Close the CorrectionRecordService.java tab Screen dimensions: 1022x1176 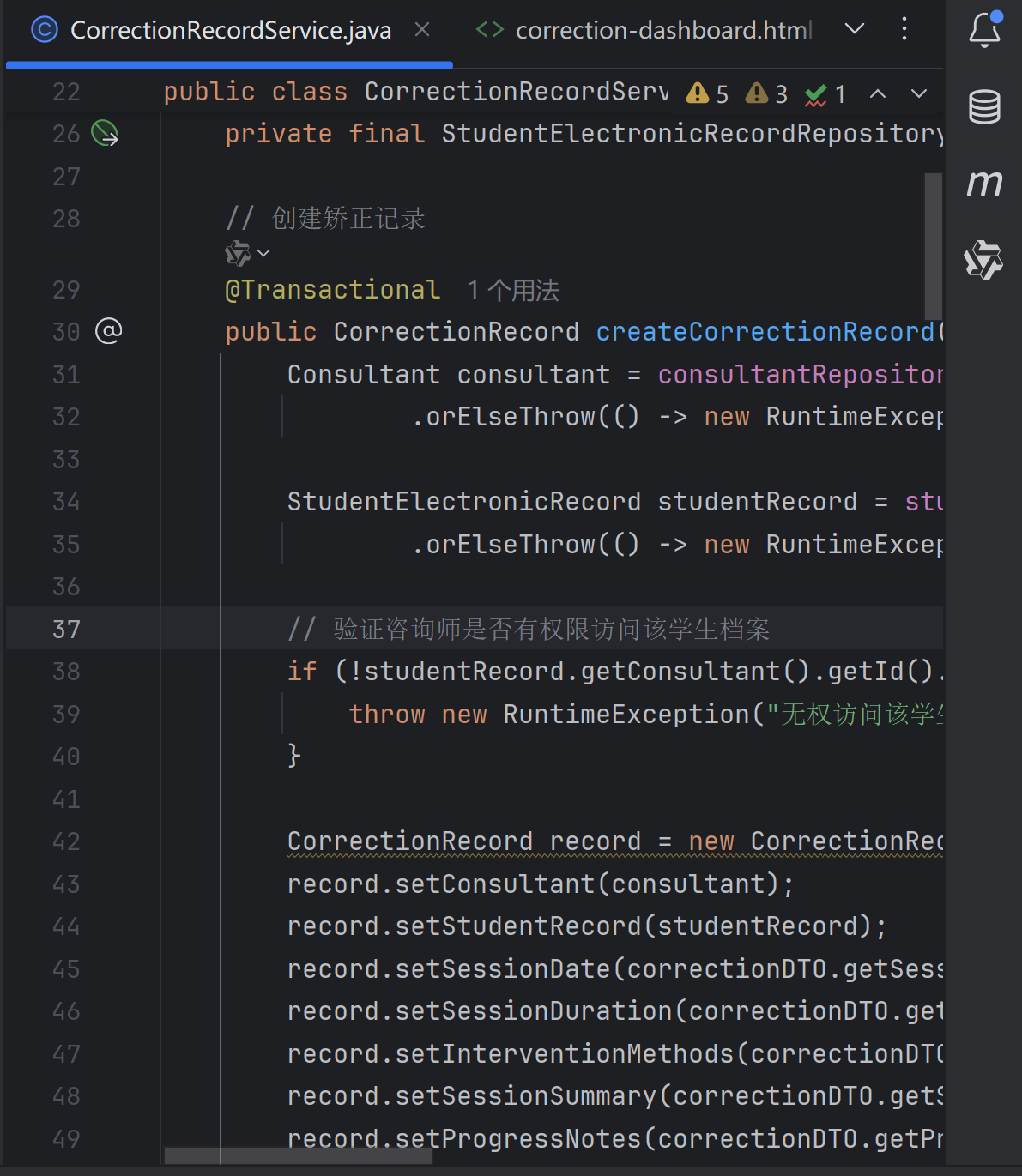pyautogui.click(x=422, y=30)
